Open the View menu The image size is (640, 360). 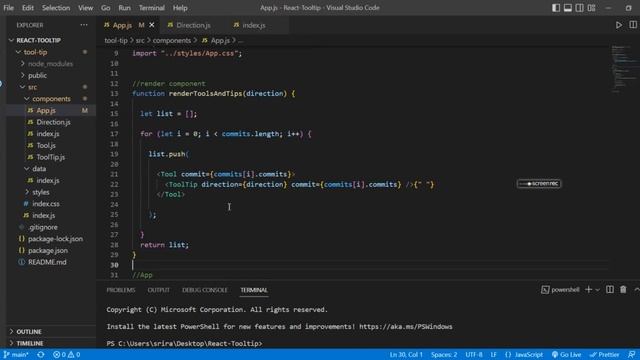85,8
